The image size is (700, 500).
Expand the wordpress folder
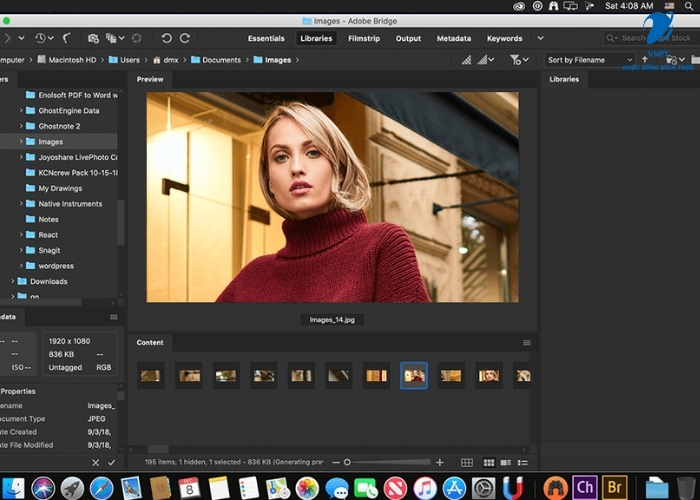[x=21, y=266]
